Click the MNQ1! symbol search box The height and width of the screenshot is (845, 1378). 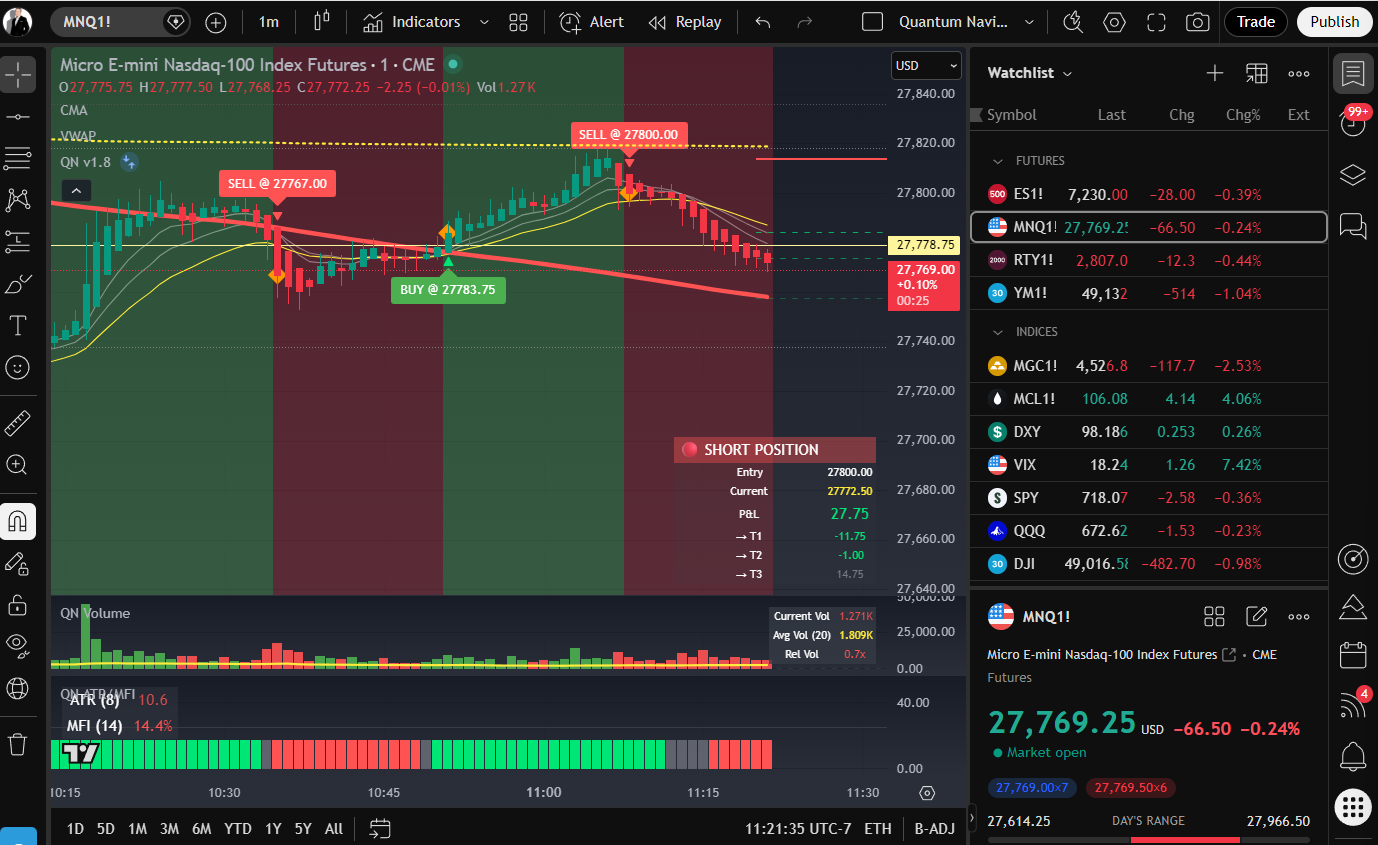tap(120, 22)
